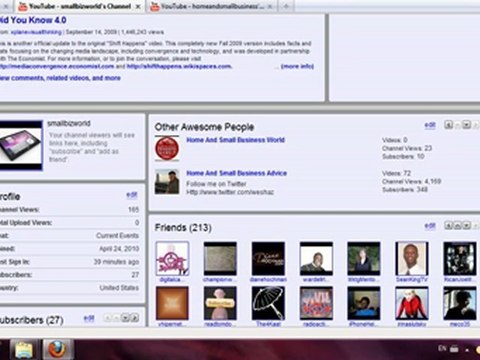Open Home And Small Business Advice channel link

236,173
